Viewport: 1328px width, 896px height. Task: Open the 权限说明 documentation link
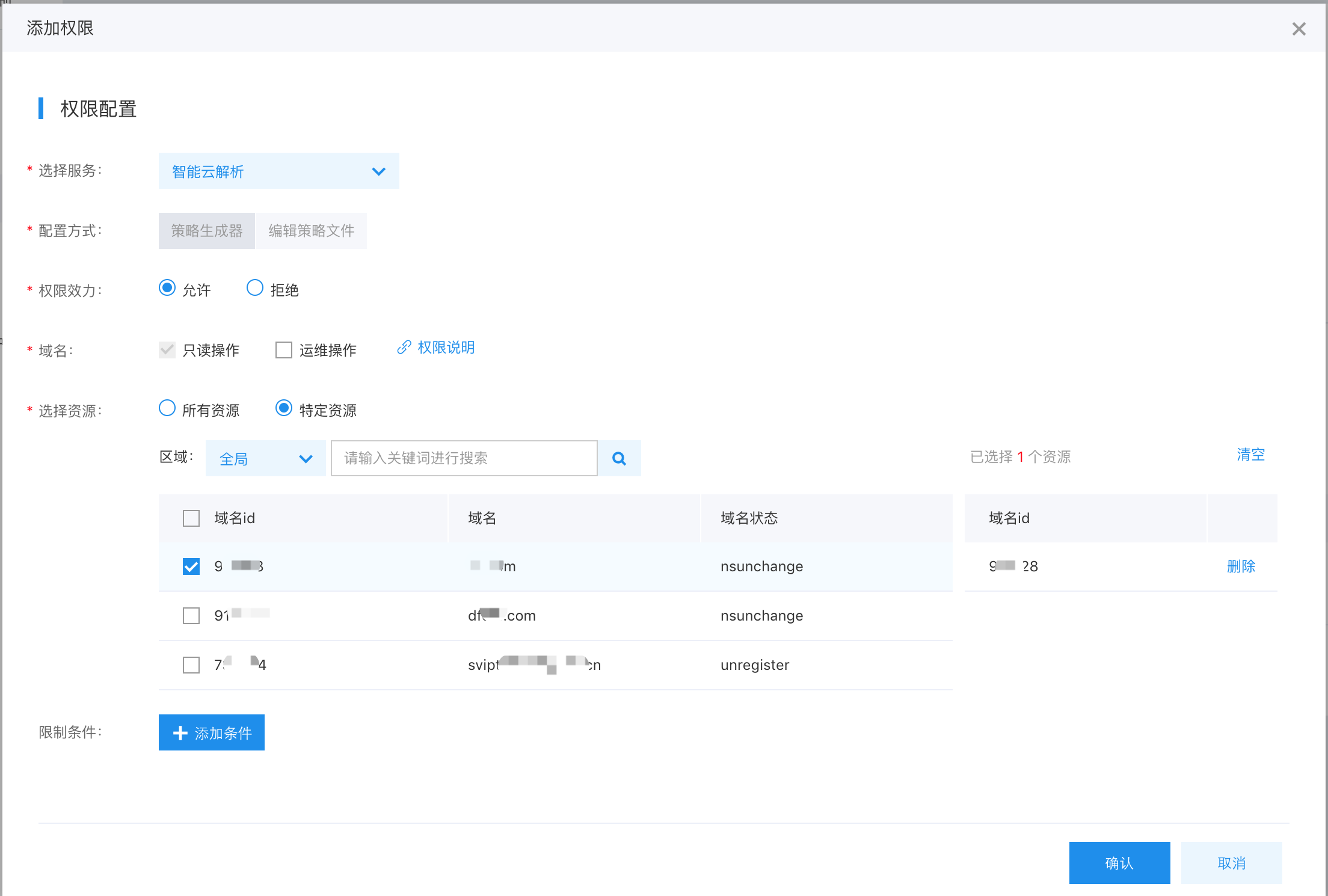point(446,348)
